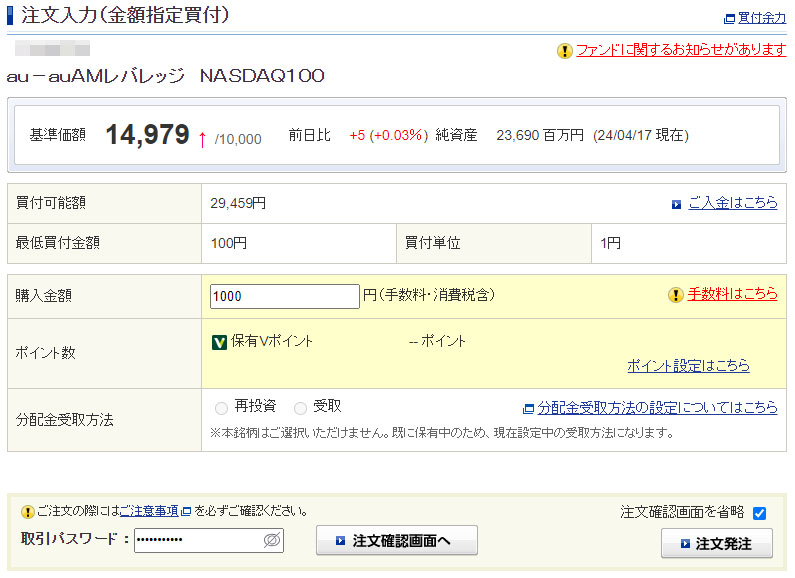Click the yellow warning icon beside the ファンド notice
Image resolution: width=795 pixels, height=578 pixels.
point(565,51)
